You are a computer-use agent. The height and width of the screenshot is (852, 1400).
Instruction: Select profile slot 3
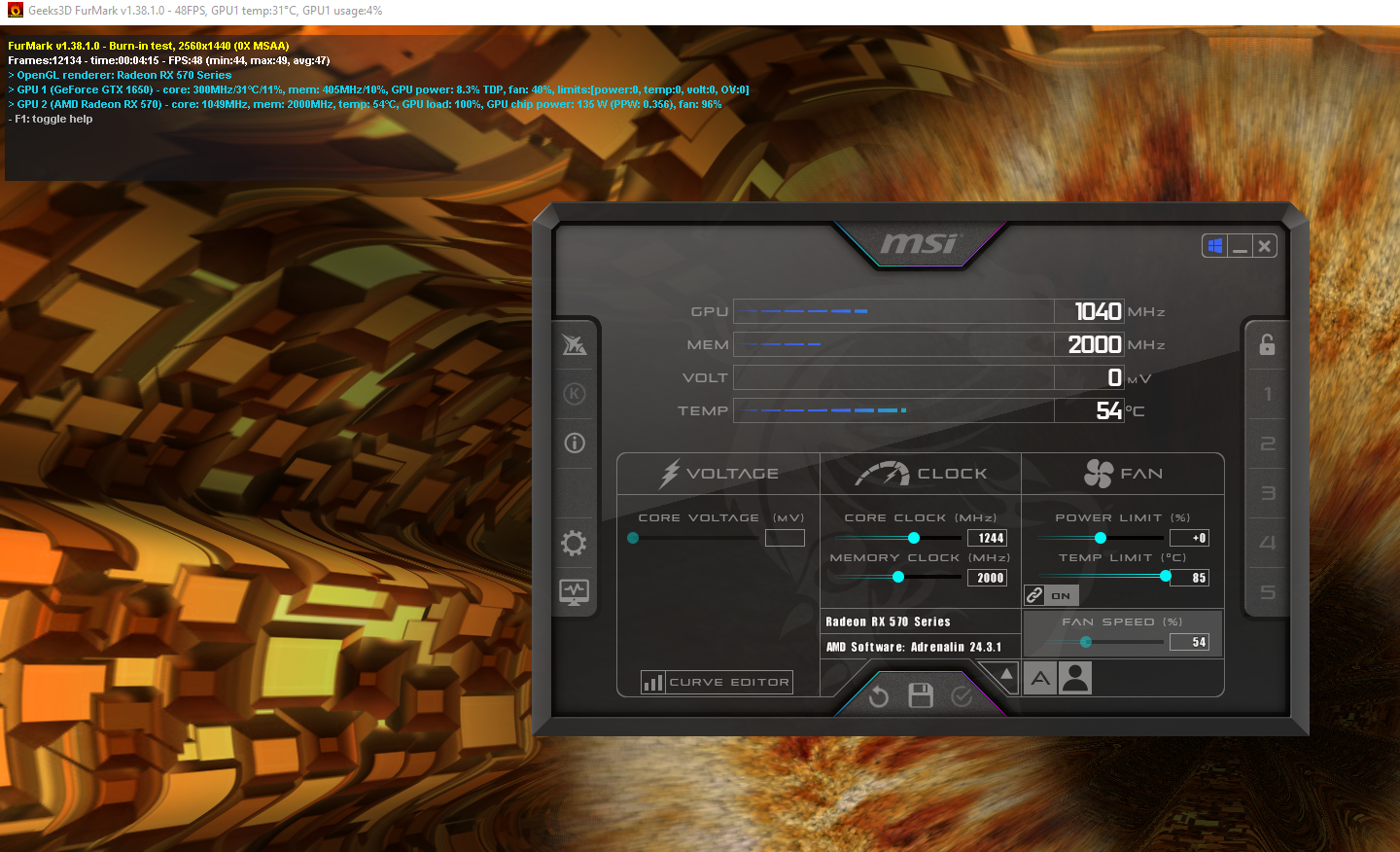point(1267,493)
